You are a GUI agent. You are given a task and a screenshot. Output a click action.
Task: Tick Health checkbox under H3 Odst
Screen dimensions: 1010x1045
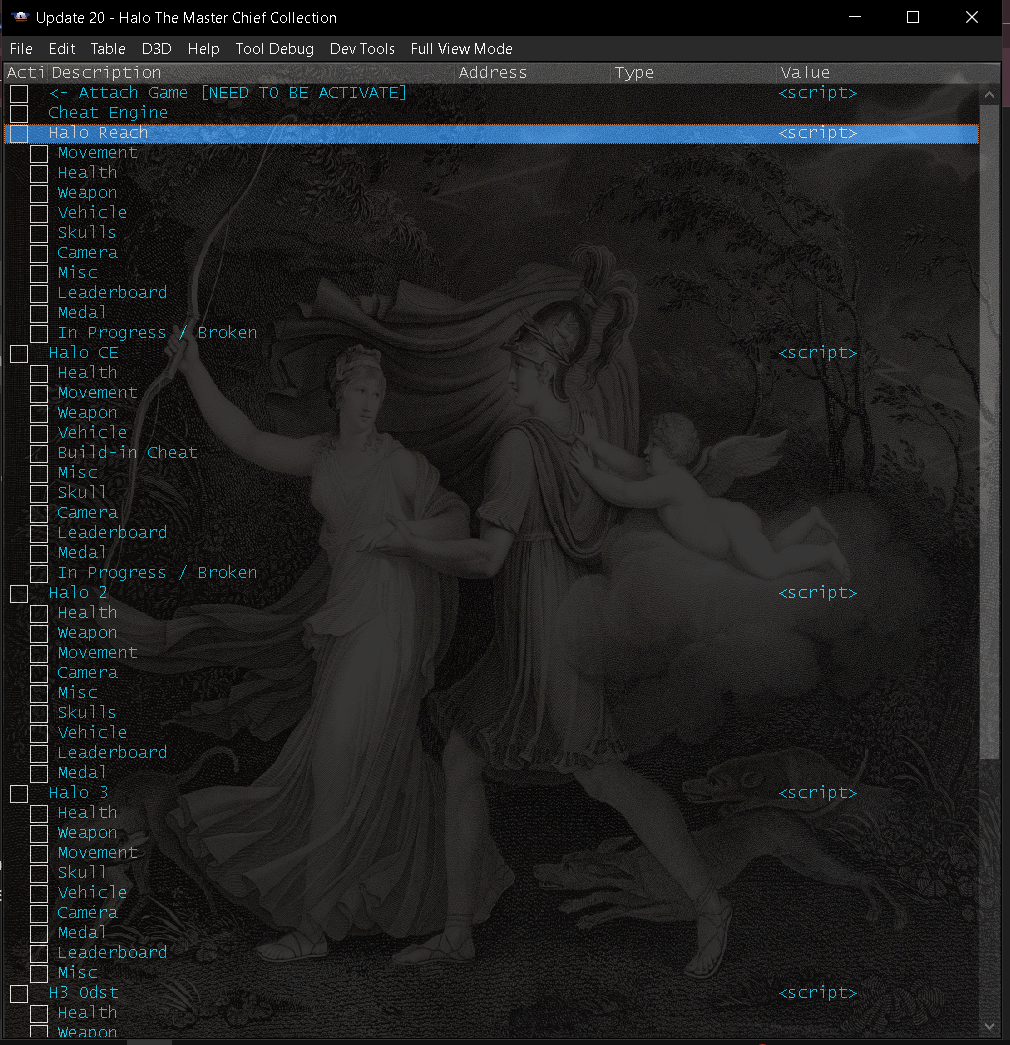(x=39, y=1014)
